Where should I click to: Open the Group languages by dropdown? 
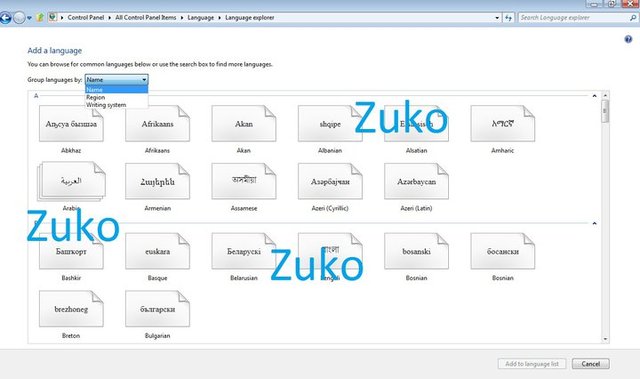(x=116, y=80)
